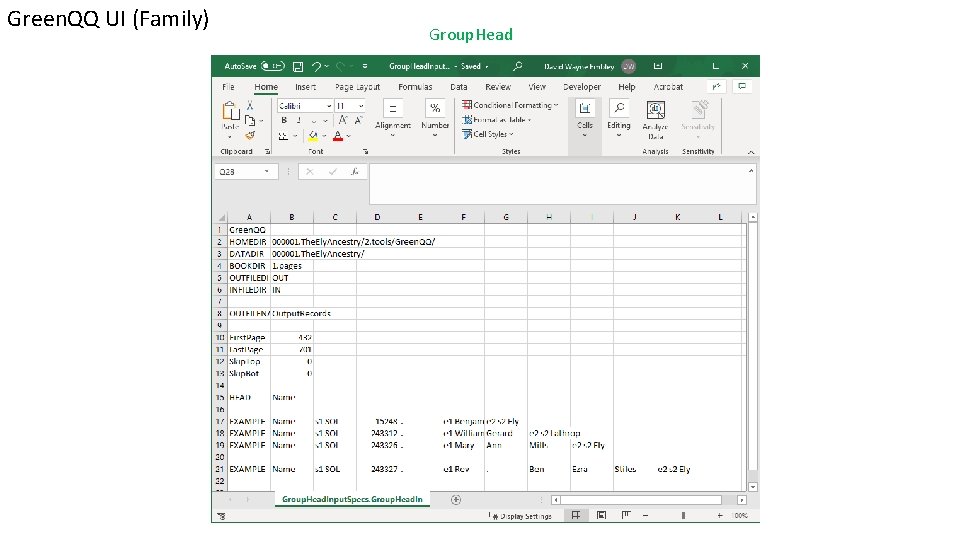Switch to Page Break Preview icon
Image resolution: width=960 pixels, height=540 pixels.
(626, 516)
